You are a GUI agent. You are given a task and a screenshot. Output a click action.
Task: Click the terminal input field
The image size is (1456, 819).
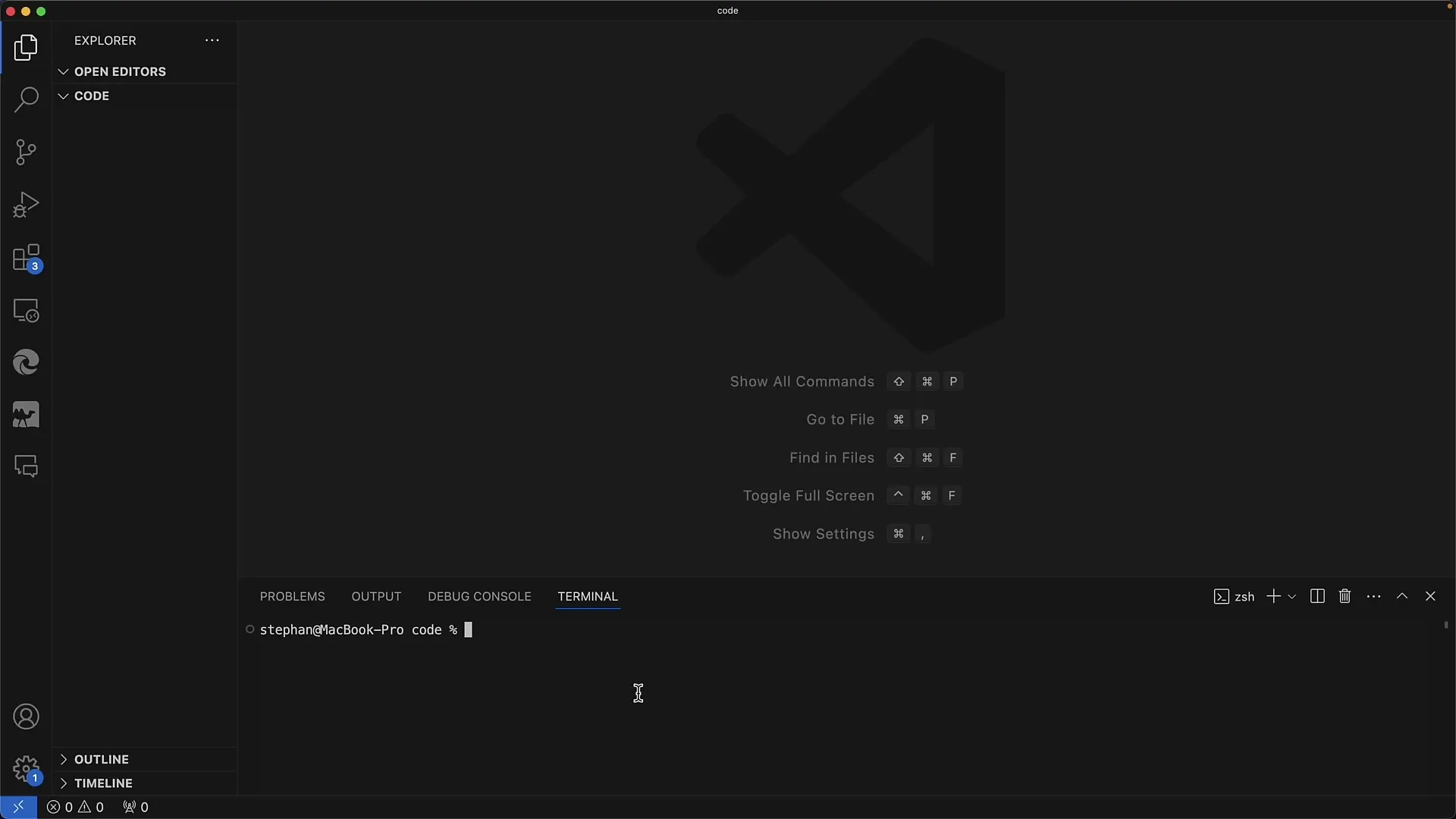click(468, 629)
